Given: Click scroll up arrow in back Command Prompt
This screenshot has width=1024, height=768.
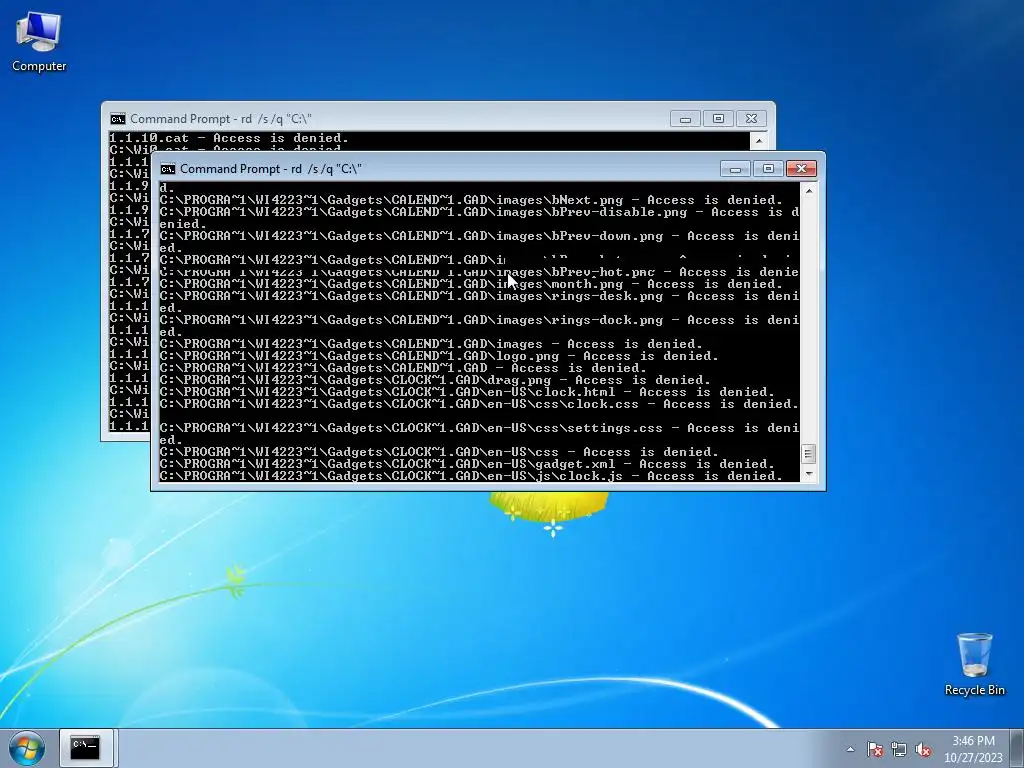Looking at the screenshot, I should 758,140.
